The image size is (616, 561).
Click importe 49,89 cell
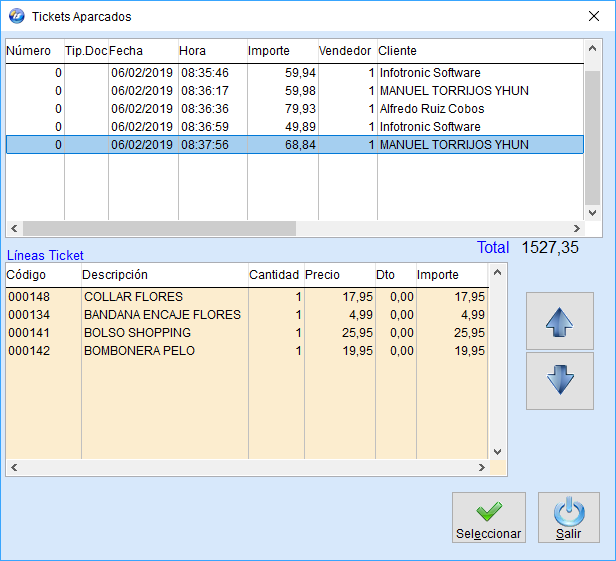[300, 127]
